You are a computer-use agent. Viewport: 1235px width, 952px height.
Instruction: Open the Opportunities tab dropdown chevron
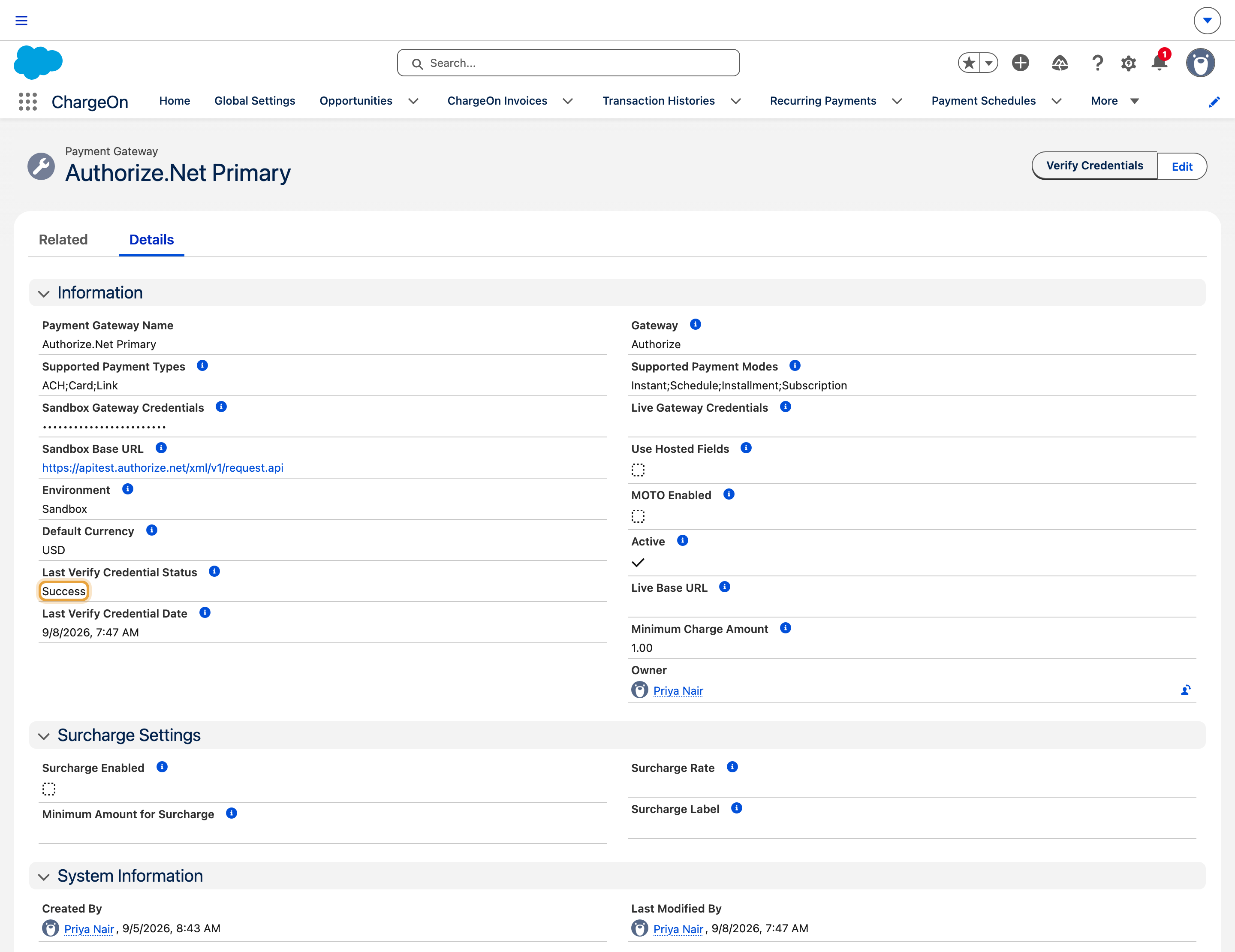click(x=413, y=101)
